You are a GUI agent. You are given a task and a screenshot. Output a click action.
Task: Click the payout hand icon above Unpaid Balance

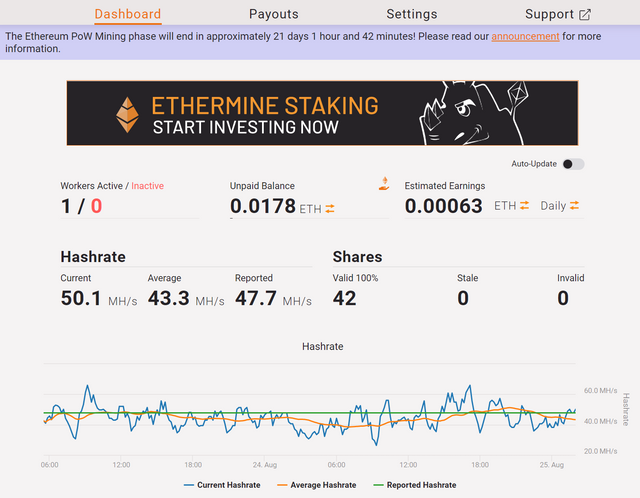click(x=384, y=184)
